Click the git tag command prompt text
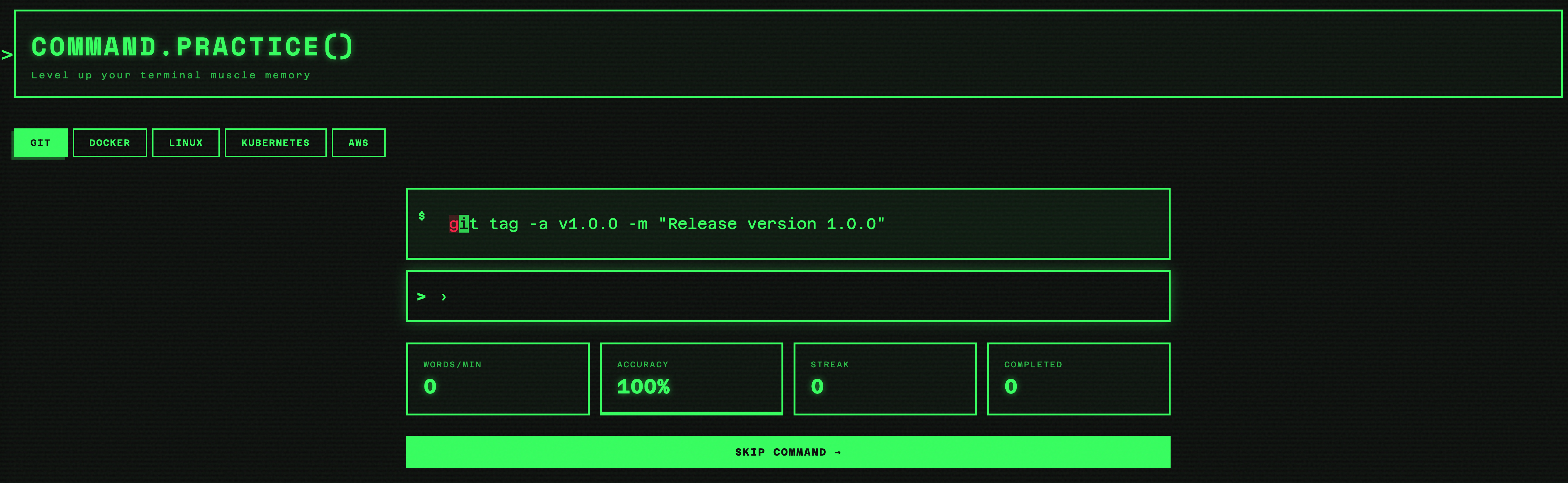The height and width of the screenshot is (483, 1568). (x=666, y=224)
